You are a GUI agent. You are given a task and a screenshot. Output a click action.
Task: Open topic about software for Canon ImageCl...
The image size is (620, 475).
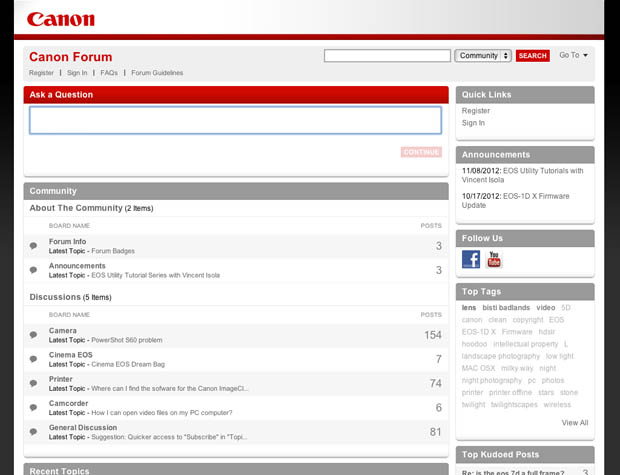pos(170,389)
